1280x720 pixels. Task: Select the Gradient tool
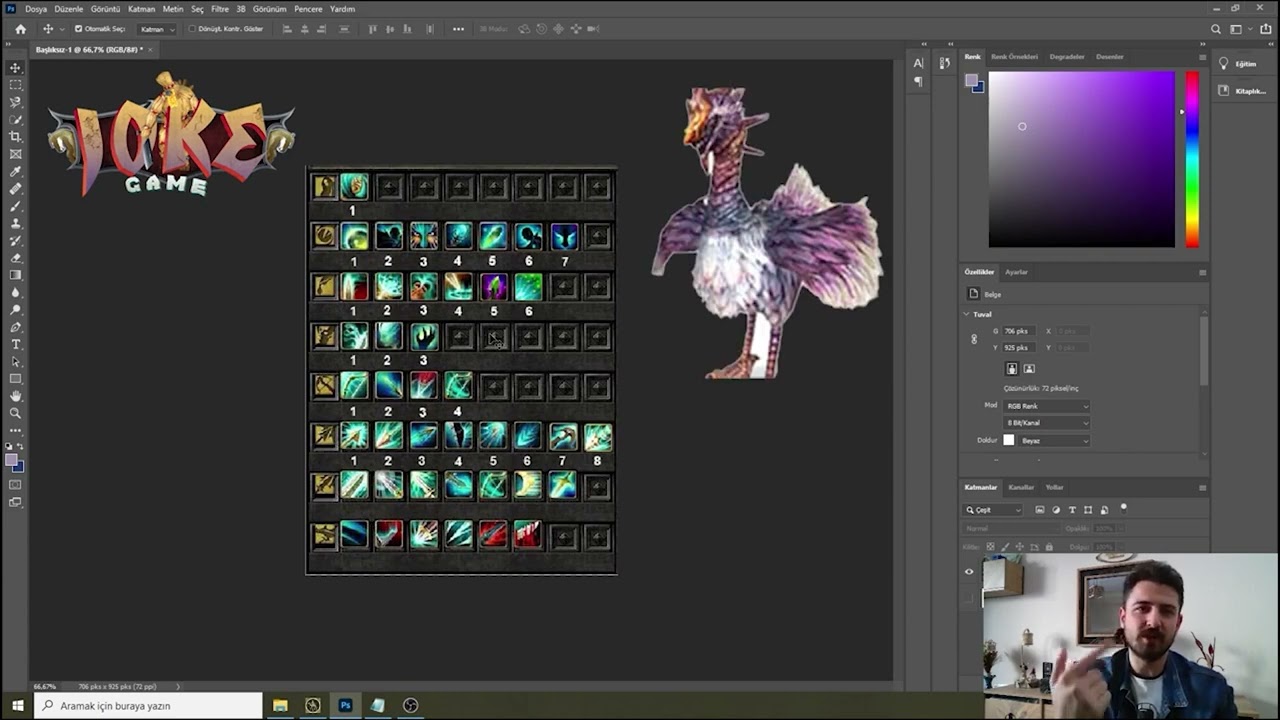click(15, 275)
